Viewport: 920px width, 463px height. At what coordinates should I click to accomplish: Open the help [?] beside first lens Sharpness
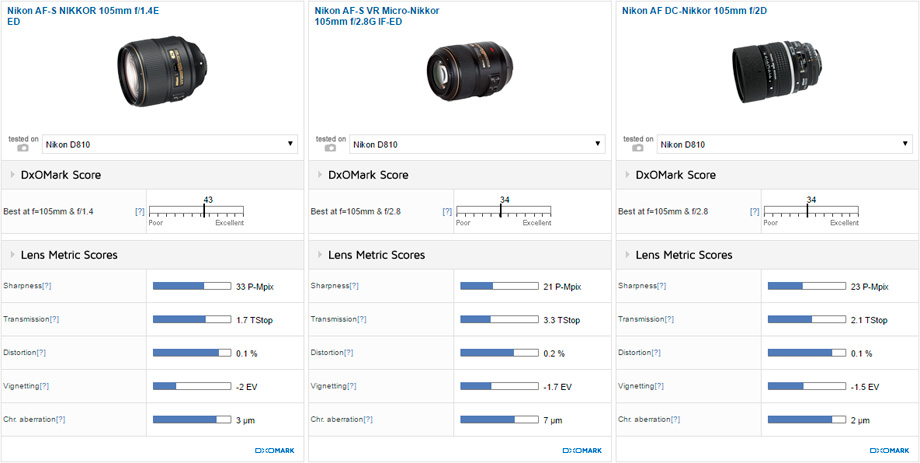tap(46, 286)
